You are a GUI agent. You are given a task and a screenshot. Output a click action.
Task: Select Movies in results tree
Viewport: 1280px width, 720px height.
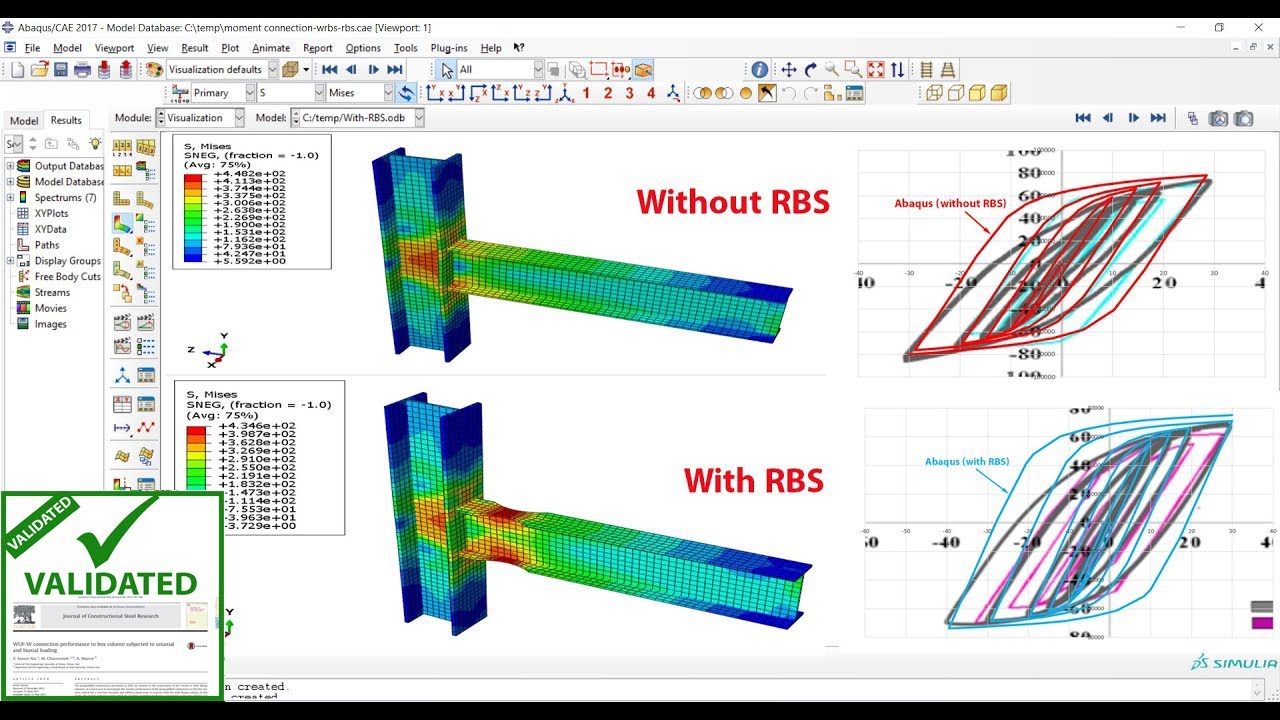[x=51, y=308]
